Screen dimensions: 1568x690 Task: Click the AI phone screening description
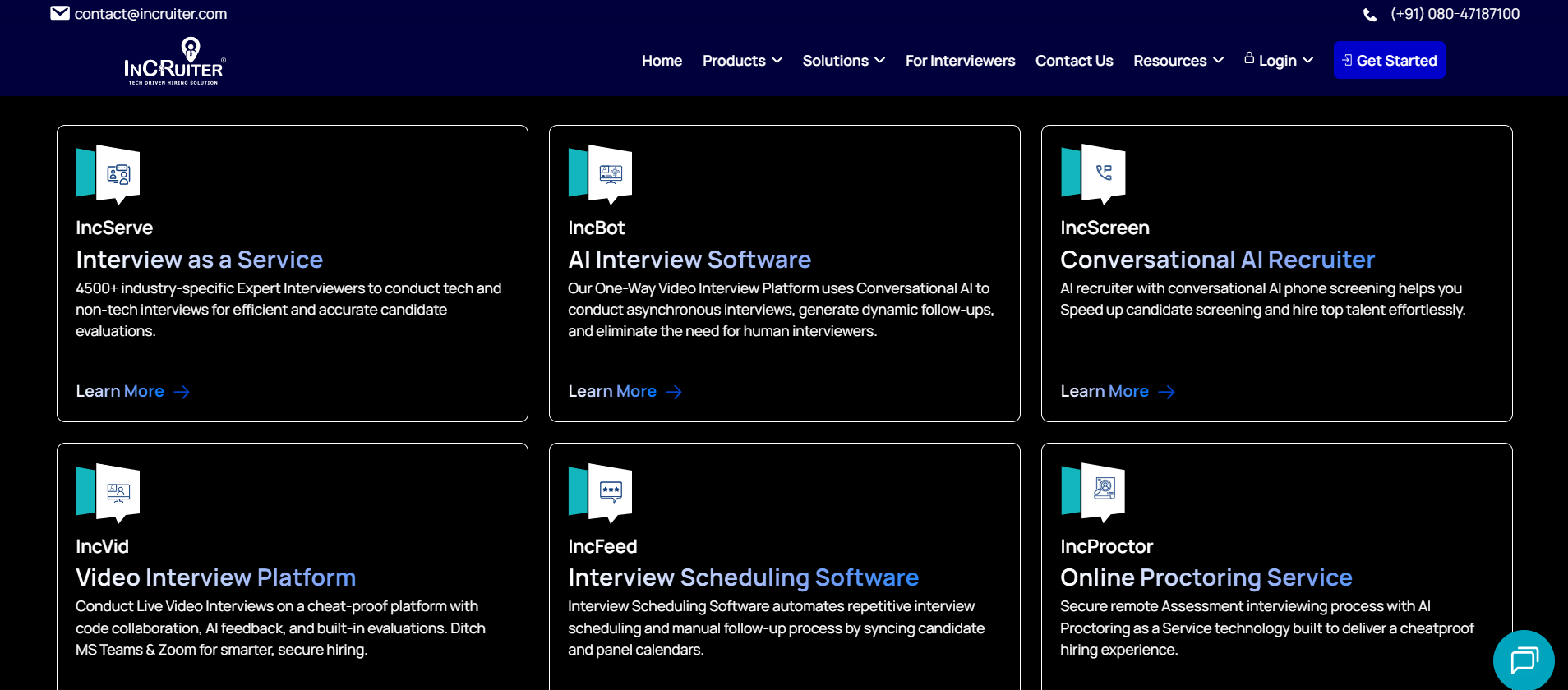(1263, 299)
